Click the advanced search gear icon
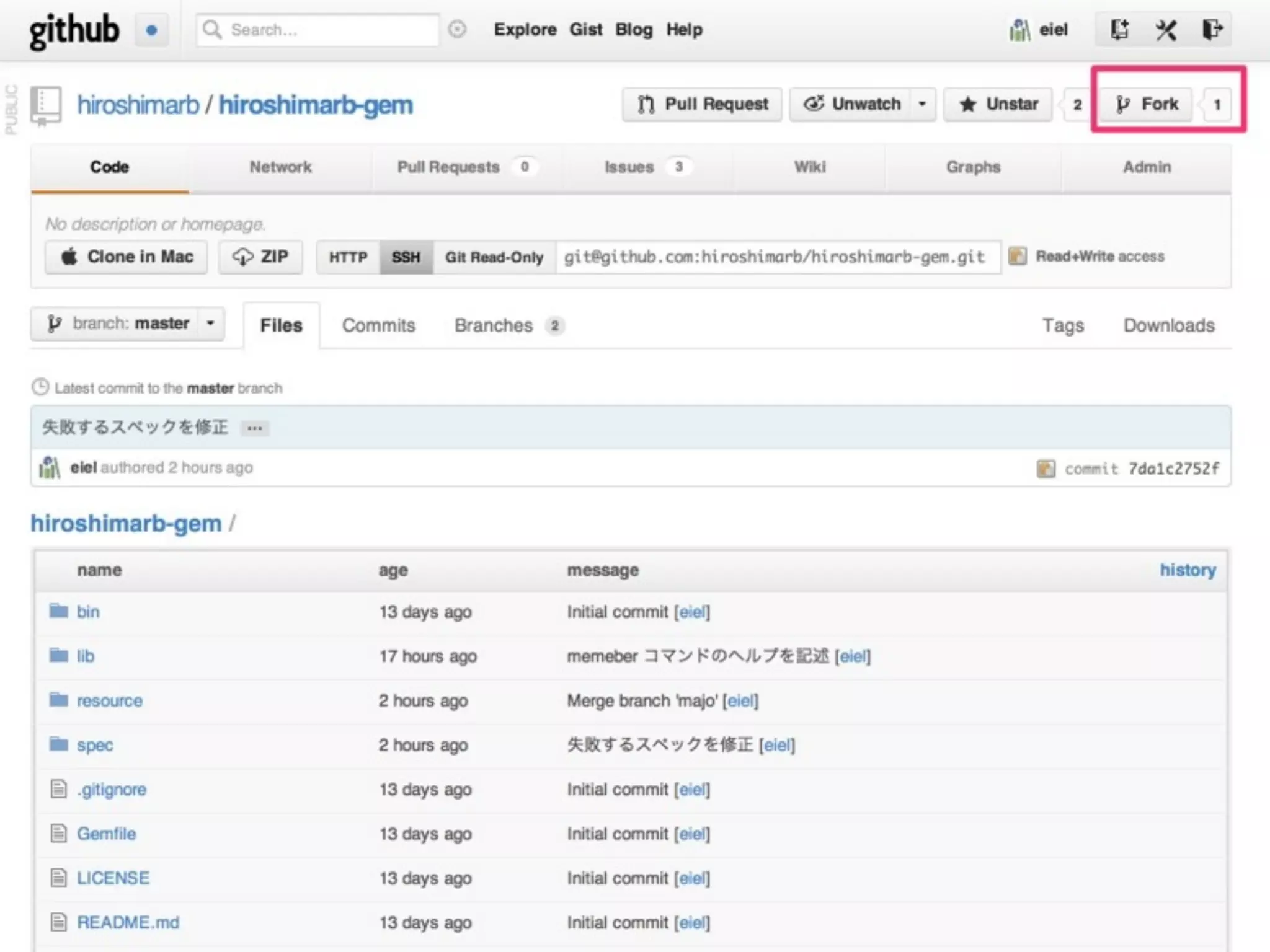Screen dimensions: 1270x952 tap(457, 29)
